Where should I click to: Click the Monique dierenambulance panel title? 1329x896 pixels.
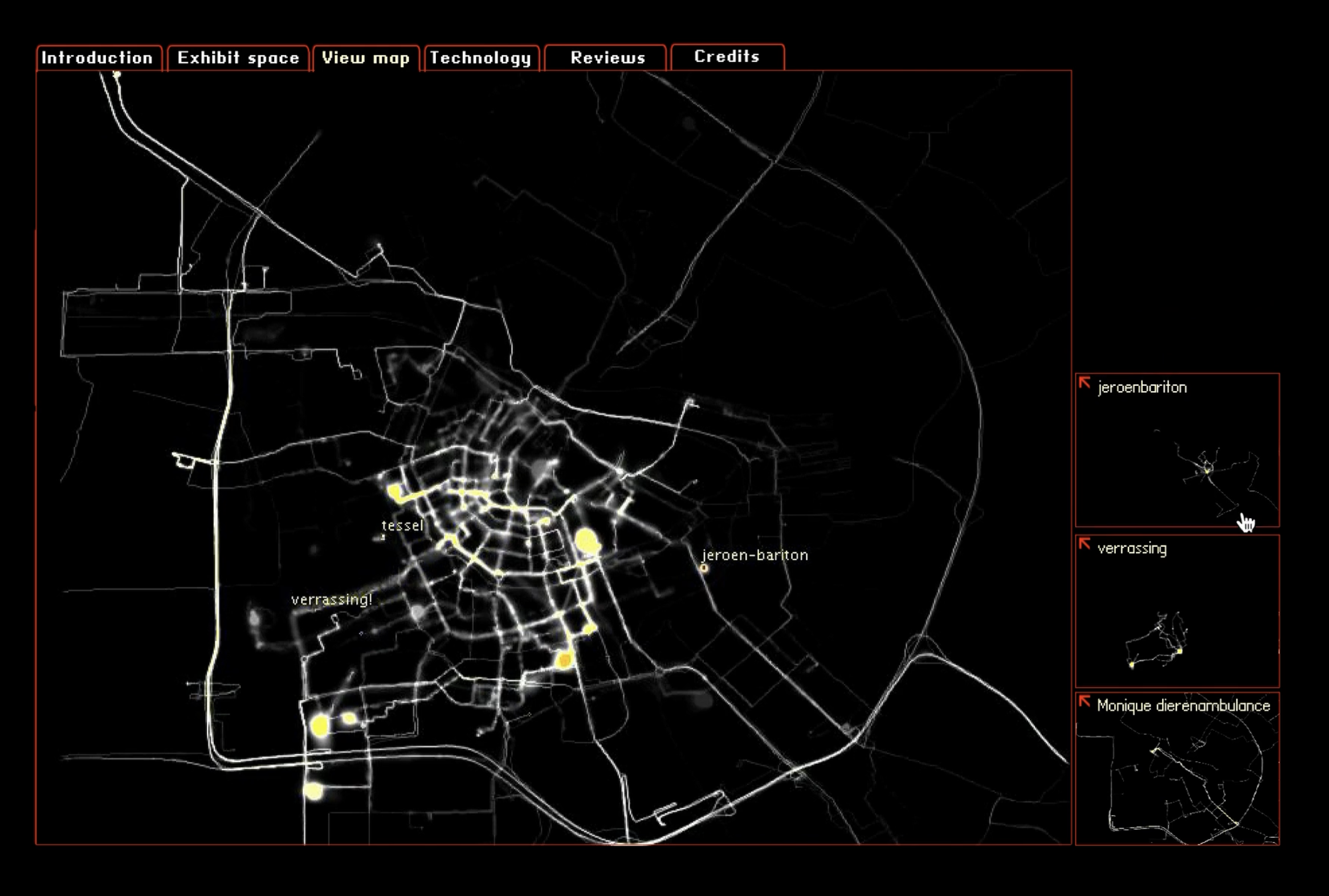click(x=1183, y=706)
